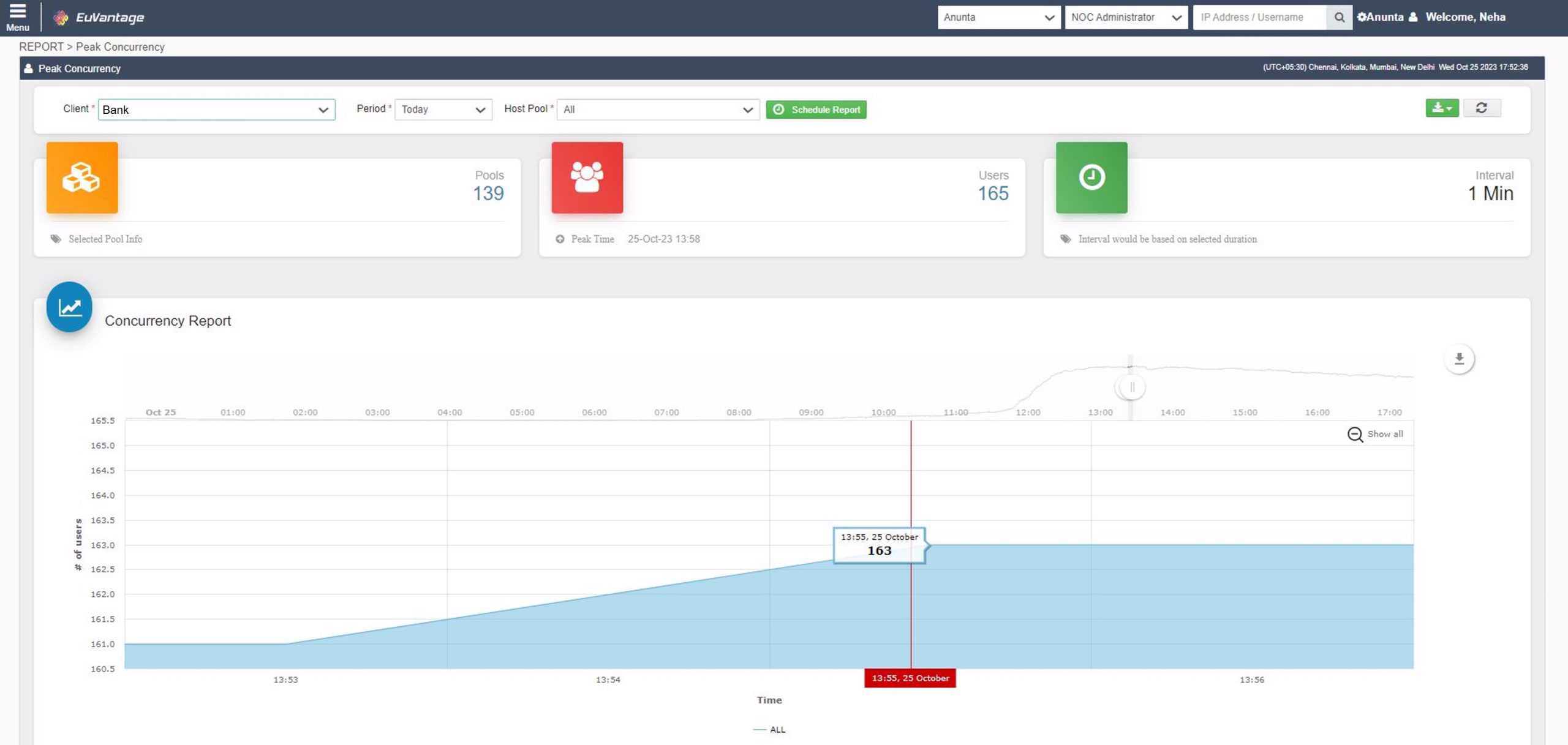Viewport: 1568px width, 745px height.
Task: Open the green export download dropdown
Action: point(1442,108)
